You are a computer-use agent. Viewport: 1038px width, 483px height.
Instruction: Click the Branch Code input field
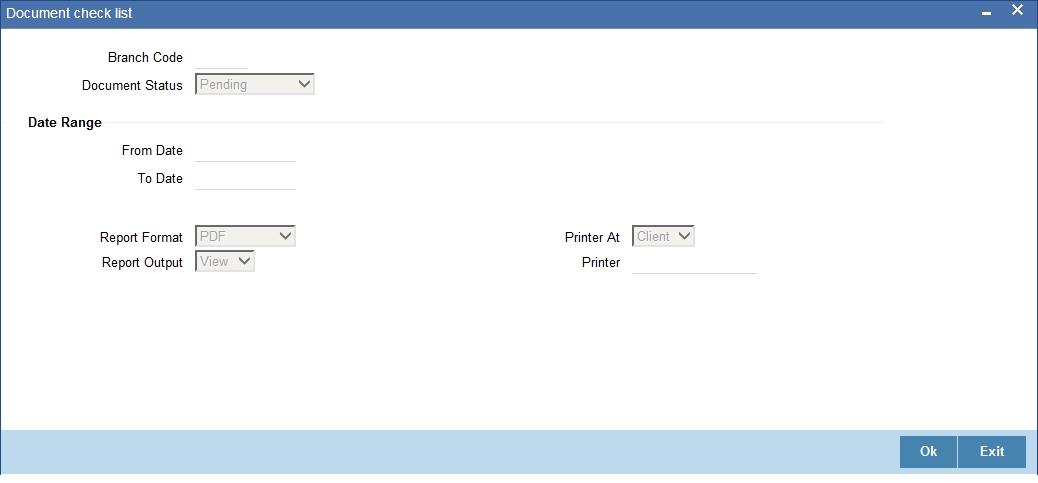pos(221,58)
